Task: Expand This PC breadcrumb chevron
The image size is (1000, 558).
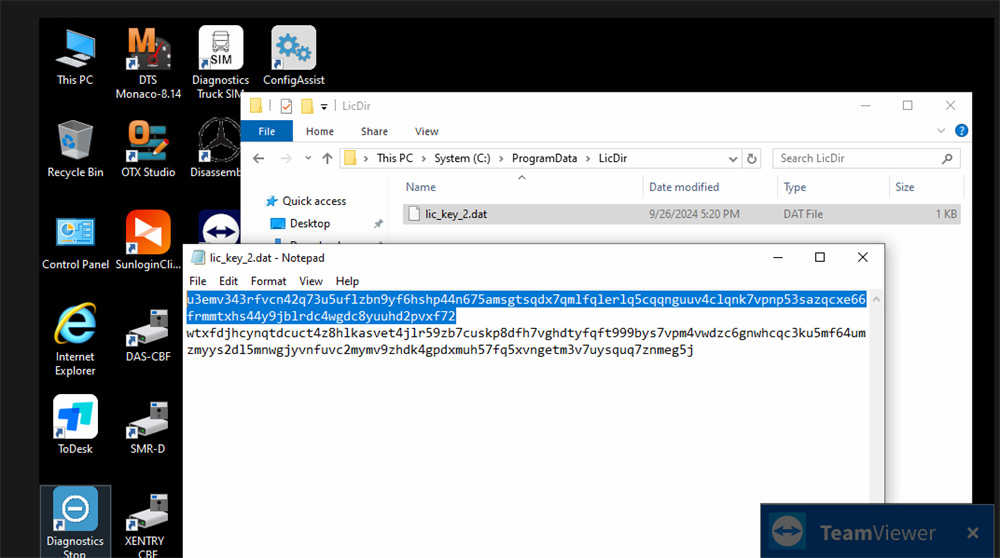Action: tap(423, 158)
